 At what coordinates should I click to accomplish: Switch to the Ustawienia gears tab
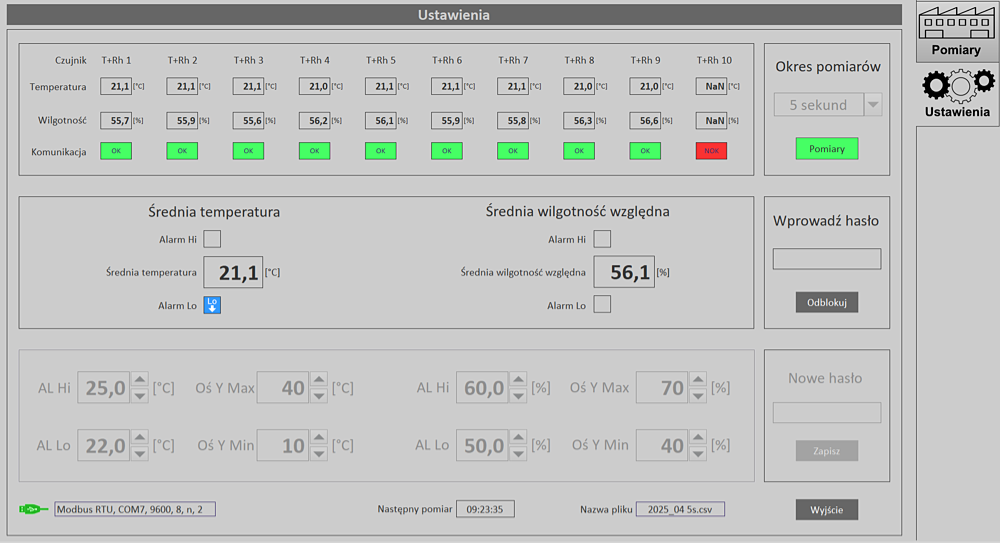956,92
